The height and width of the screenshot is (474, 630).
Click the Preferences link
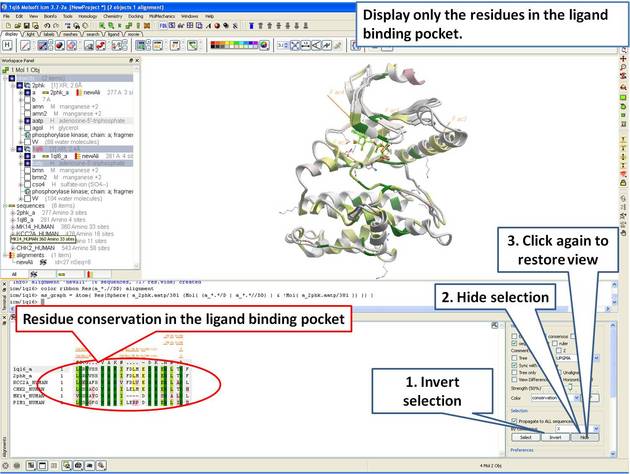522,450
